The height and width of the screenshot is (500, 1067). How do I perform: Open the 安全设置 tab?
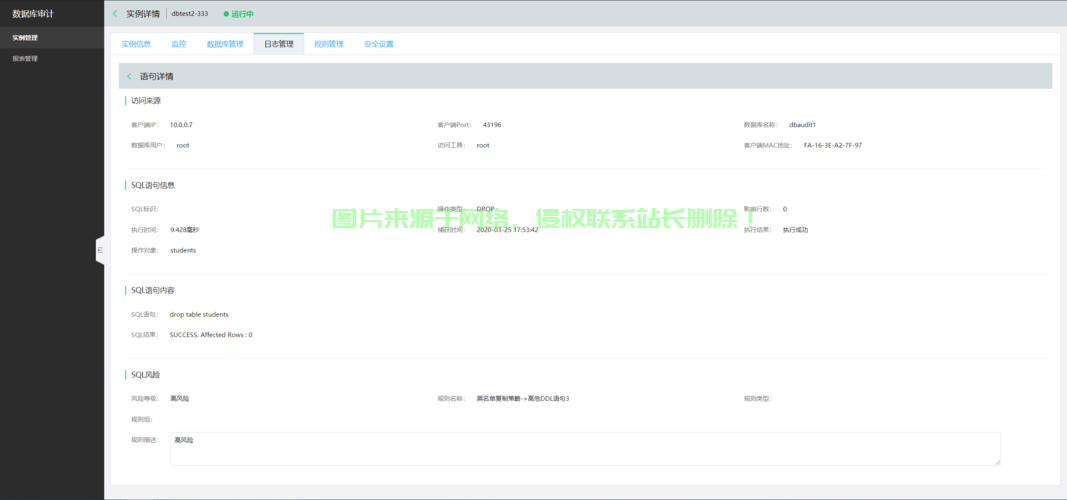378,44
